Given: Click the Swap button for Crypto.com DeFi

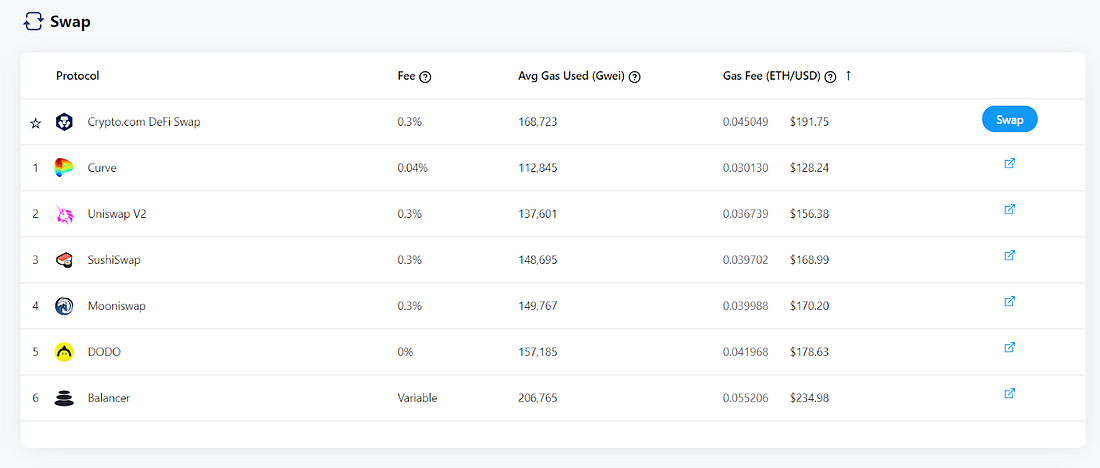Looking at the screenshot, I should [x=1010, y=120].
